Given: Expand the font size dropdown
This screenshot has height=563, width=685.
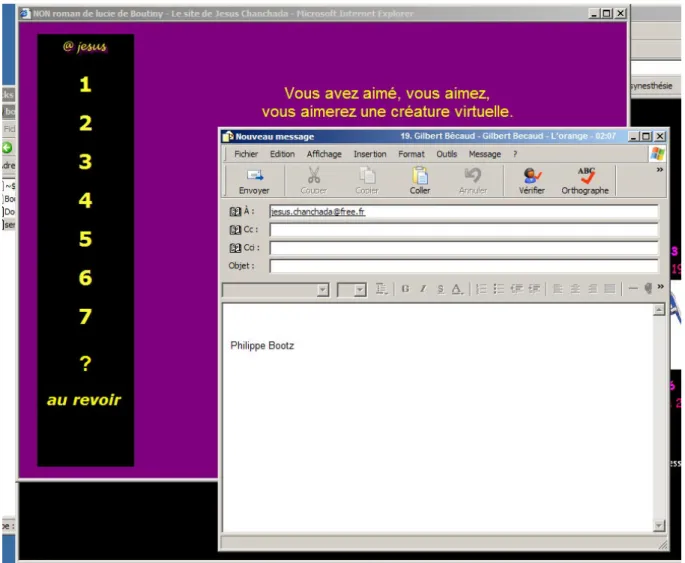Looking at the screenshot, I should (x=360, y=290).
